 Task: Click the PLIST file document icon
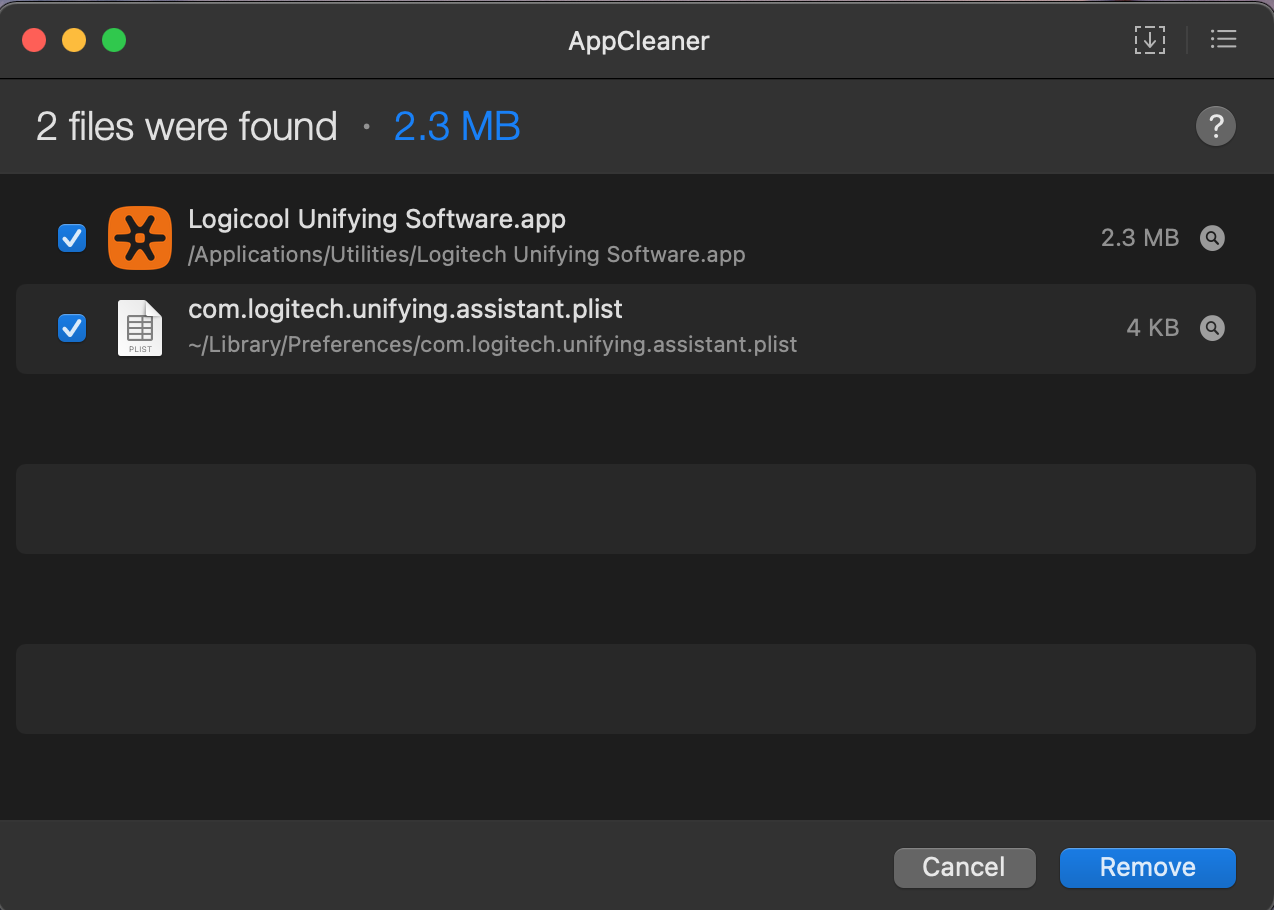click(140, 328)
